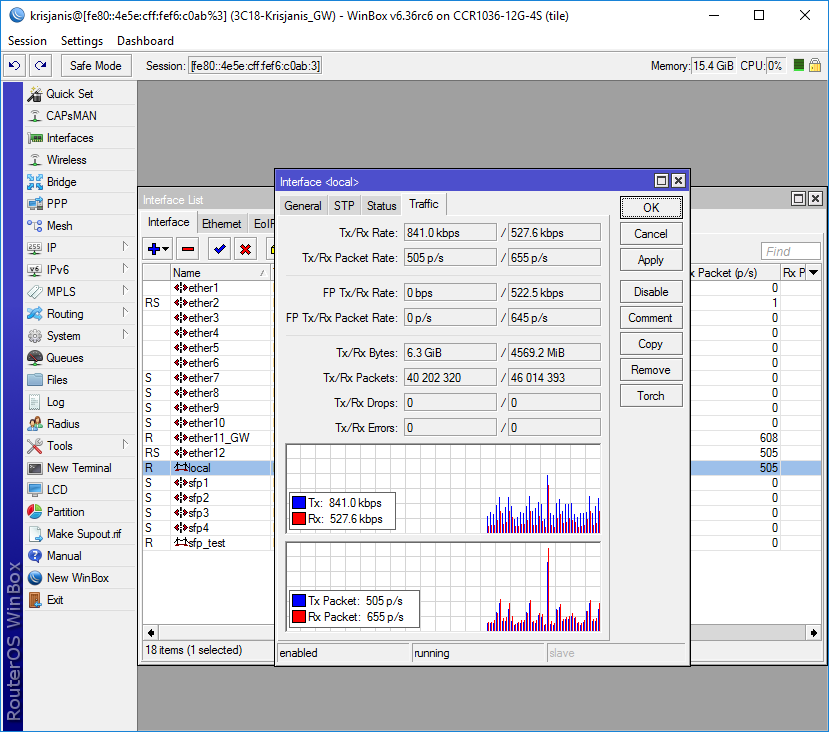The width and height of the screenshot is (829, 732).
Task: Click the Find search field
Action: pos(790,252)
